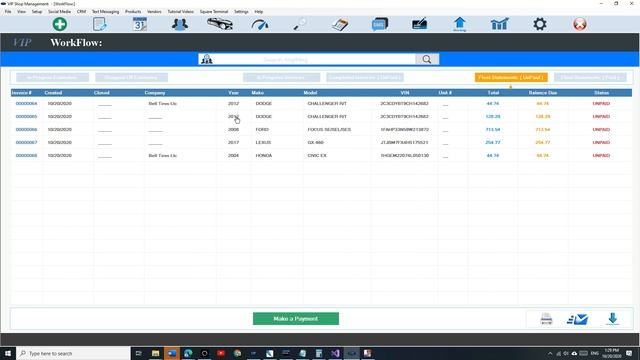Click the green Make a Payment button
Screen dimensions: 640x360
tap(296, 318)
